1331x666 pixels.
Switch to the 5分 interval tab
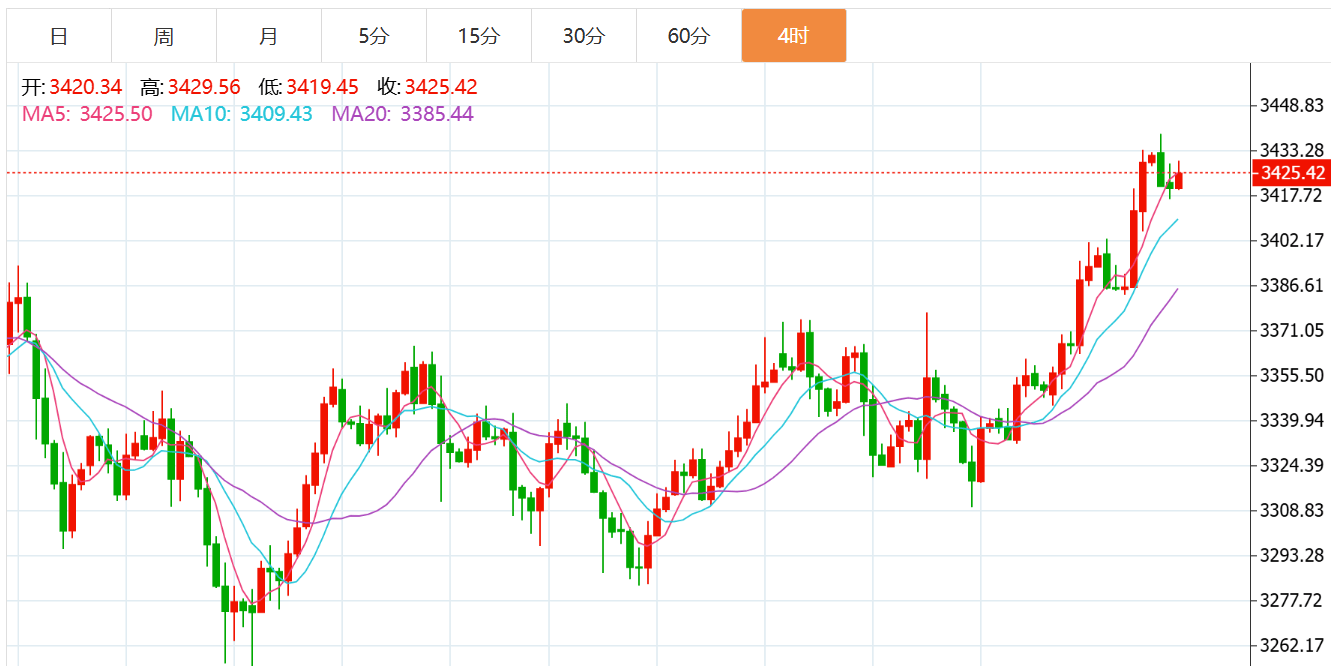point(374,37)
